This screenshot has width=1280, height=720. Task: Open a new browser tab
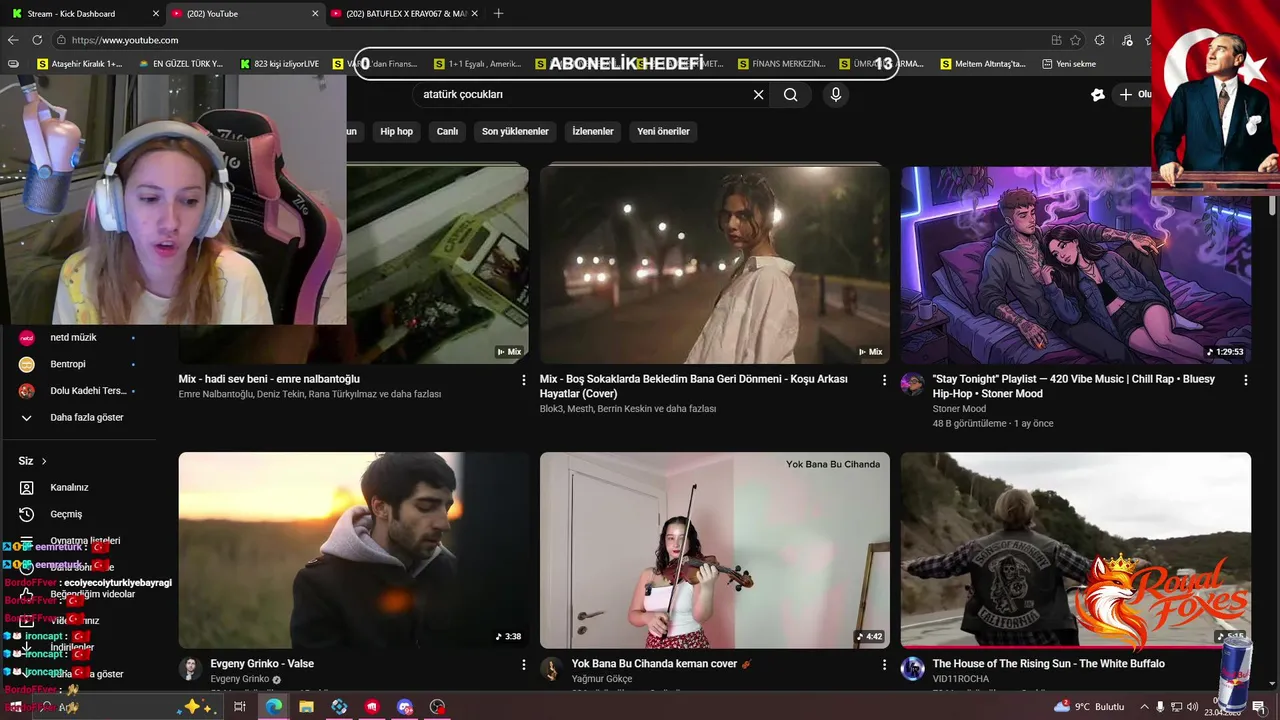tap(498, 13)
